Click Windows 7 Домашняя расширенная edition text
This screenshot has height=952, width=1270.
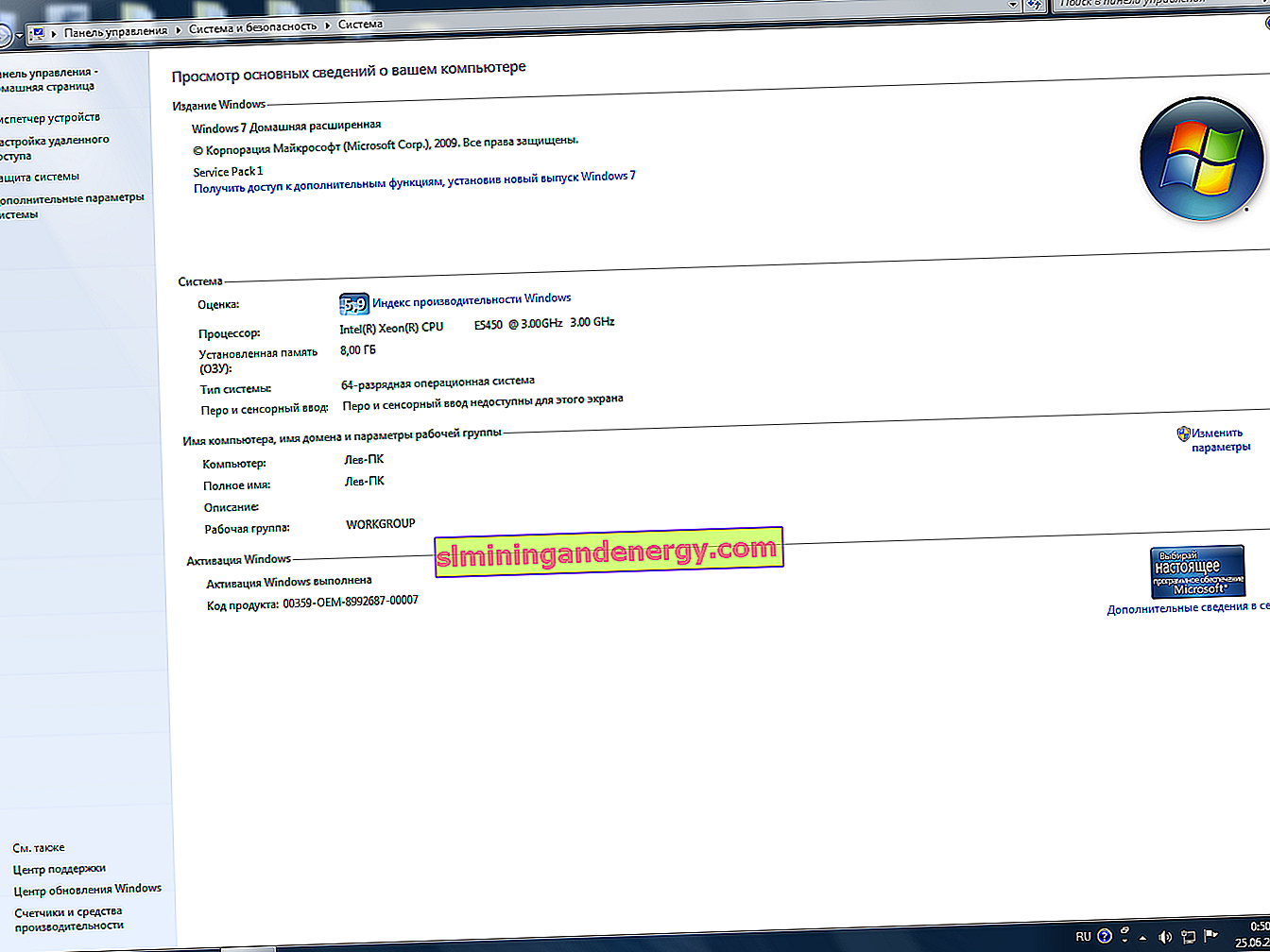[x=286, y=127]
